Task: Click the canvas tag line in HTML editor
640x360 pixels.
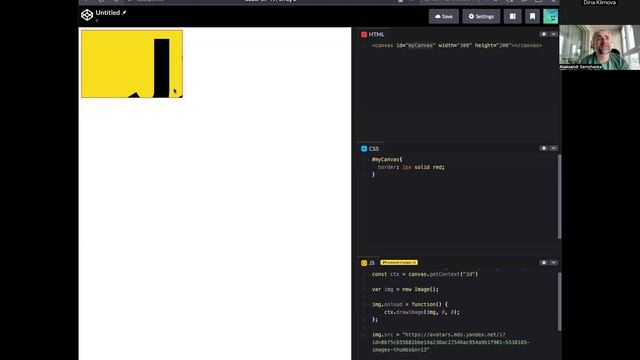Action: pyautogui.click(x=457, y=45)
